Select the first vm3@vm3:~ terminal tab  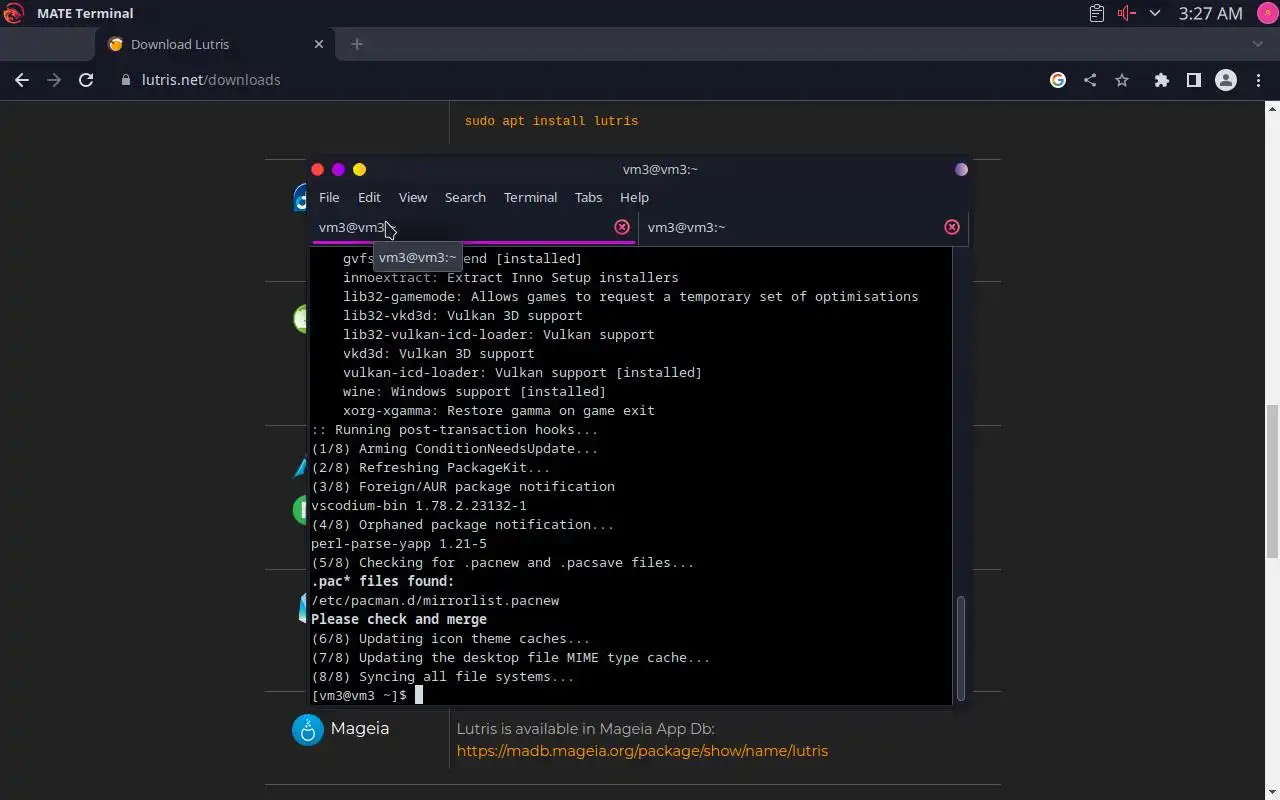pyautogui.click(x=473, y=227)
